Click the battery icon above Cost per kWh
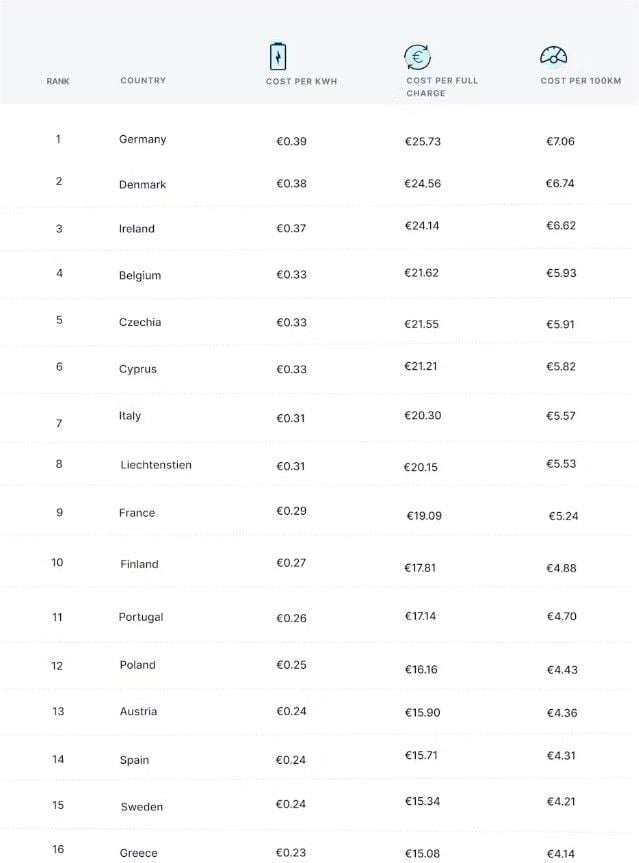This screenshot has height=863, width=639. point(278,56)
